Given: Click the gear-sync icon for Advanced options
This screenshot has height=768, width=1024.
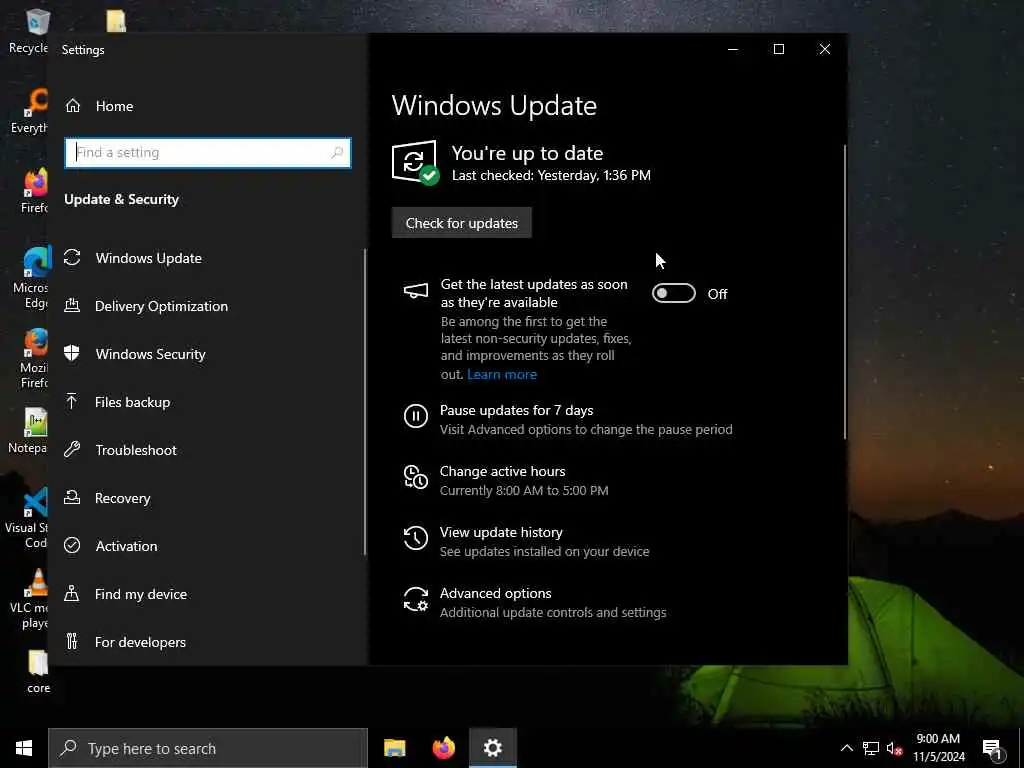Looking at the screenshot, I should coord(415,599).
